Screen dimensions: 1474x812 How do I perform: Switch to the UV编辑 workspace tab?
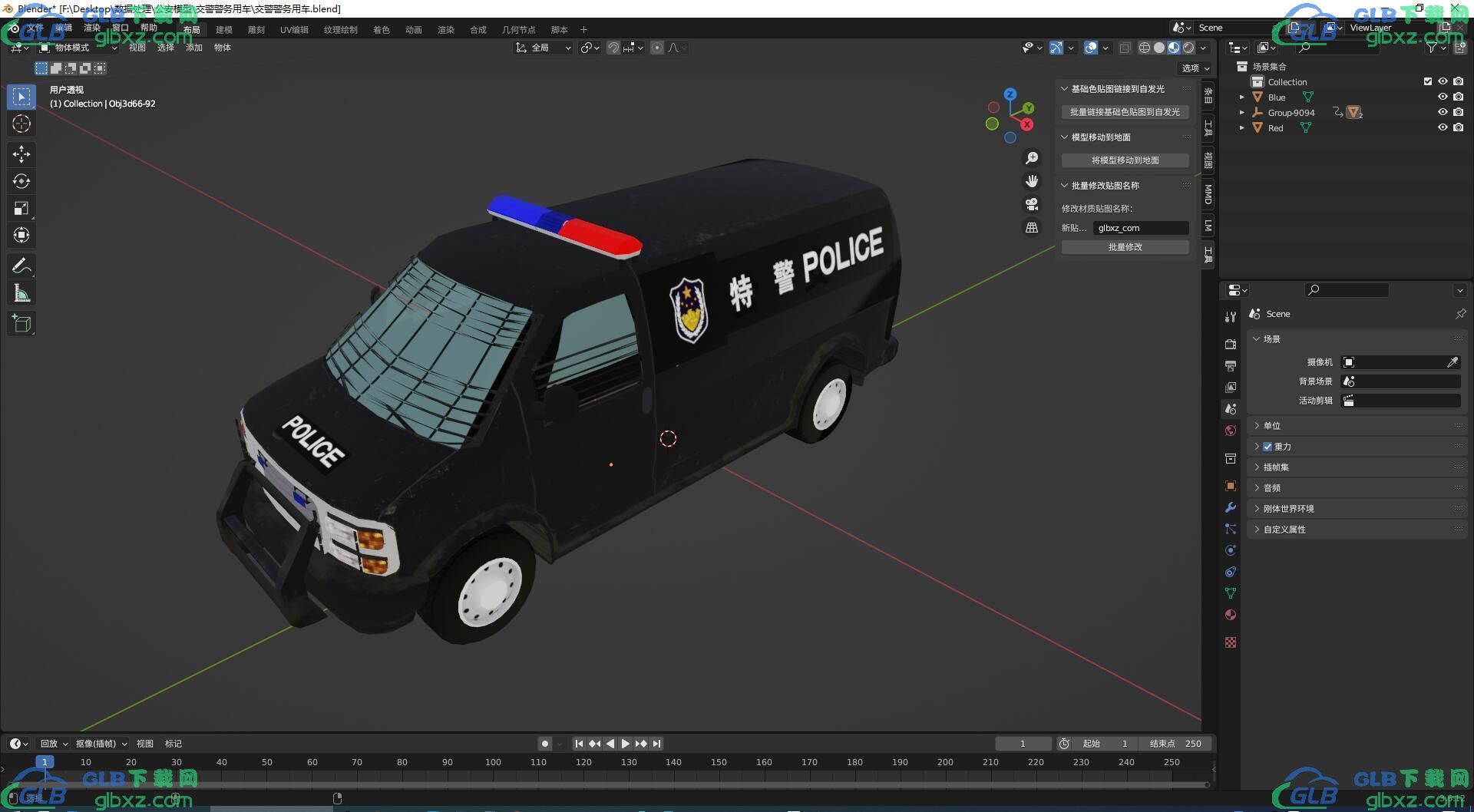pos(294,30)
